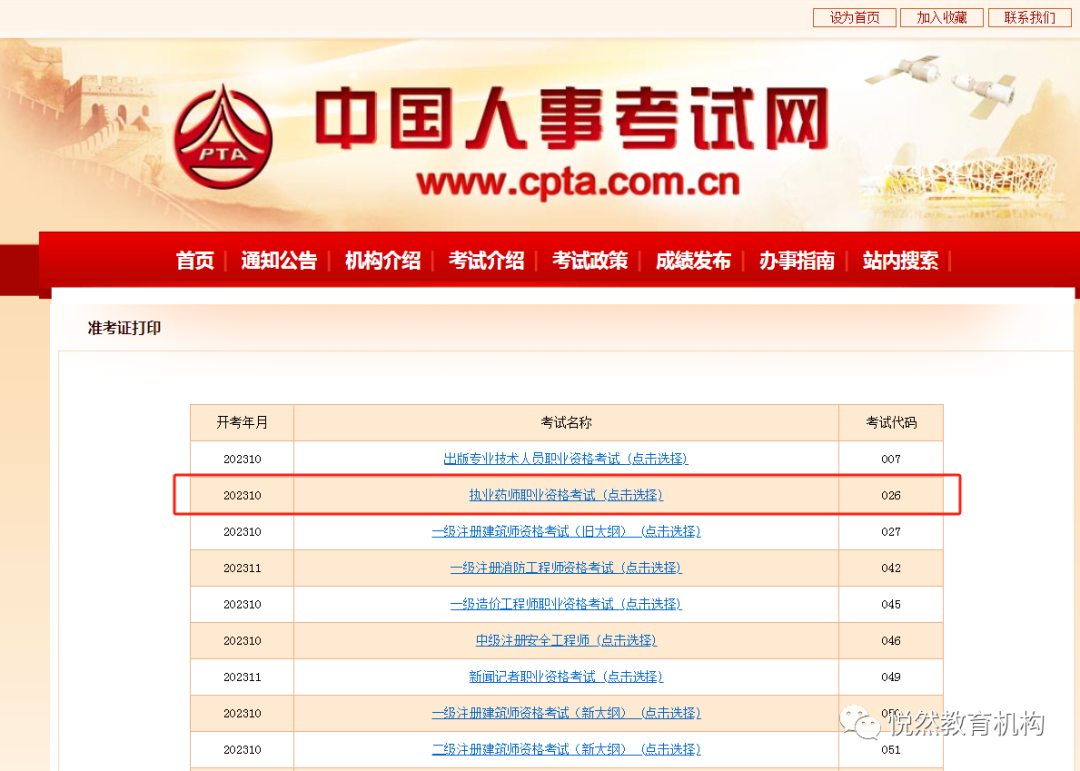Open 成绩发布 in navigation bar
This screenshot has width=1080, height=771.
tap(693, 261)
